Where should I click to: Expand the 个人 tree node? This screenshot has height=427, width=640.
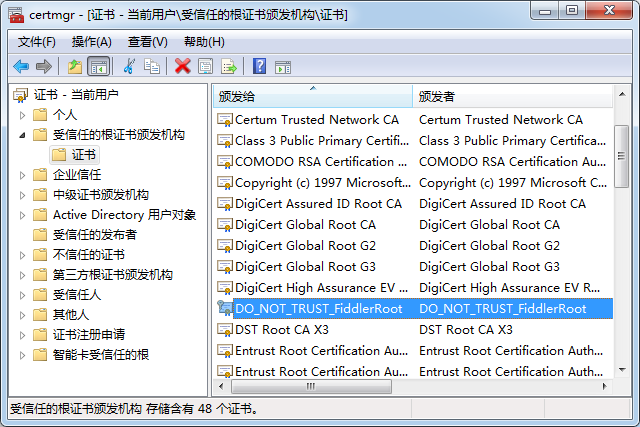pyautogui.click(x=23, y=115)
